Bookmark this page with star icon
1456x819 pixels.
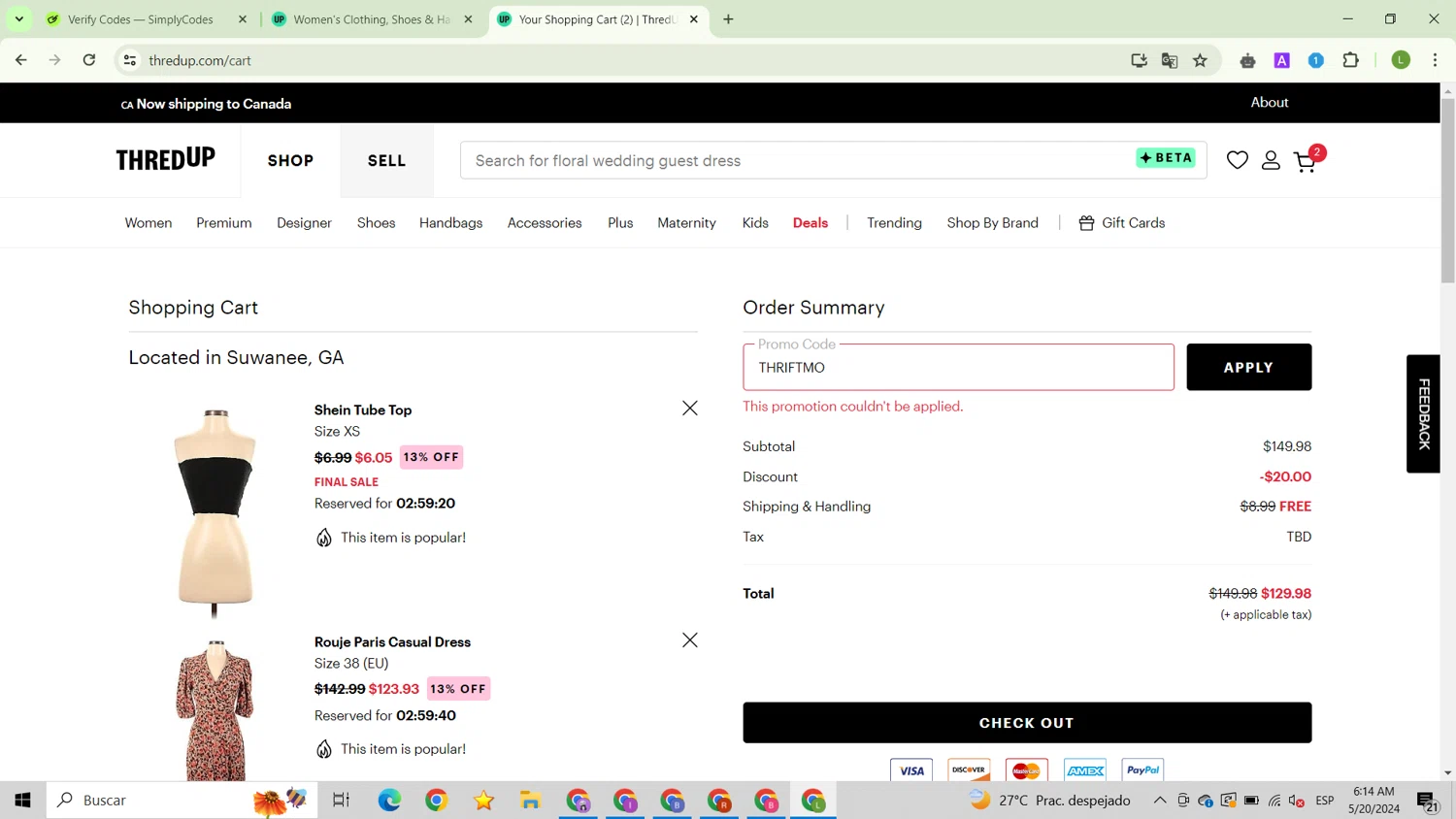pyautogui.click(x=1200, y=60)
